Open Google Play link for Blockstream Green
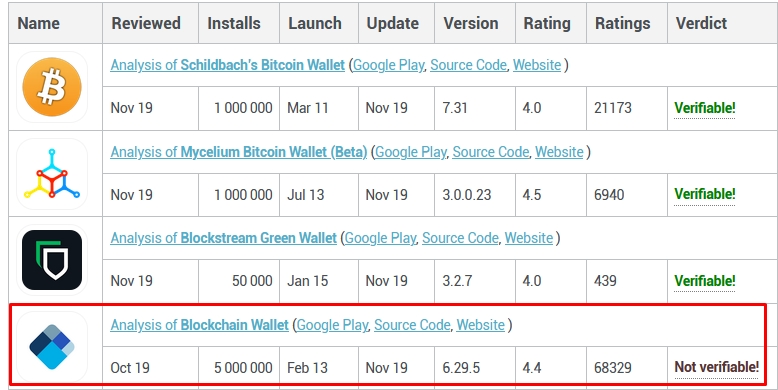 point(381,238)
